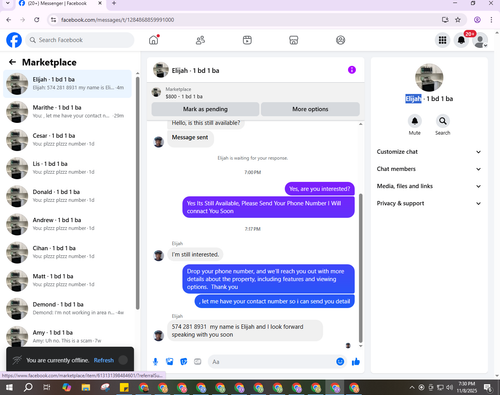Image resolution: width=500 pixels, height=395 pixels.
Task: Open the Windows Start menu
Action: pos(9,387)
